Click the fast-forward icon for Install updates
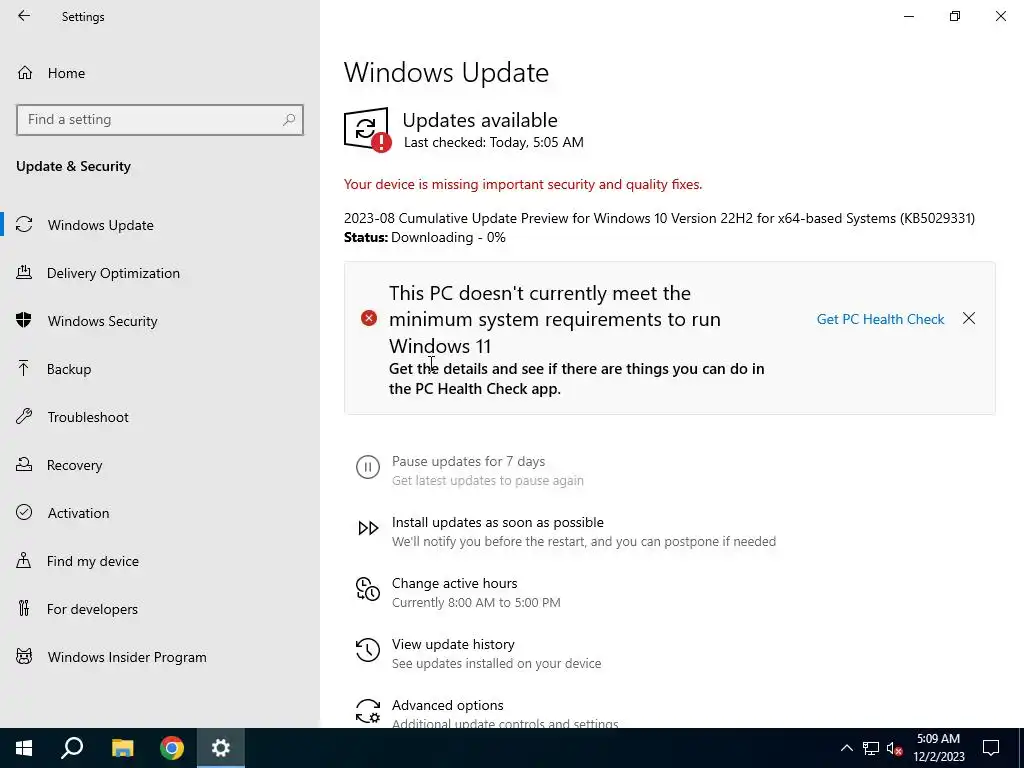The height and width of the screenshot is (768, 1024). [x=368, y=528]
